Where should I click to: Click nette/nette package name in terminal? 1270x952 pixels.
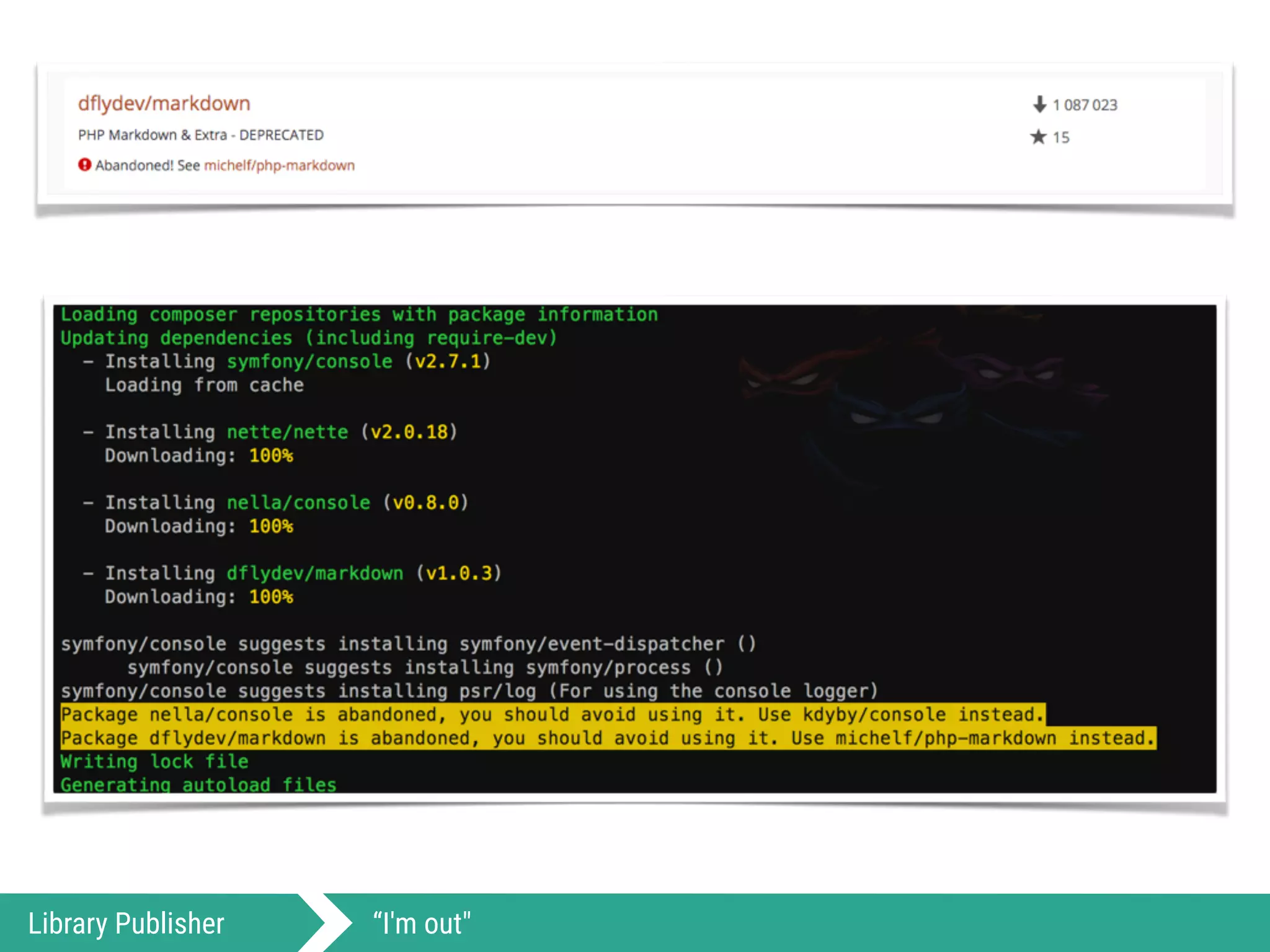pyautogui.click(x=287, y=432)
